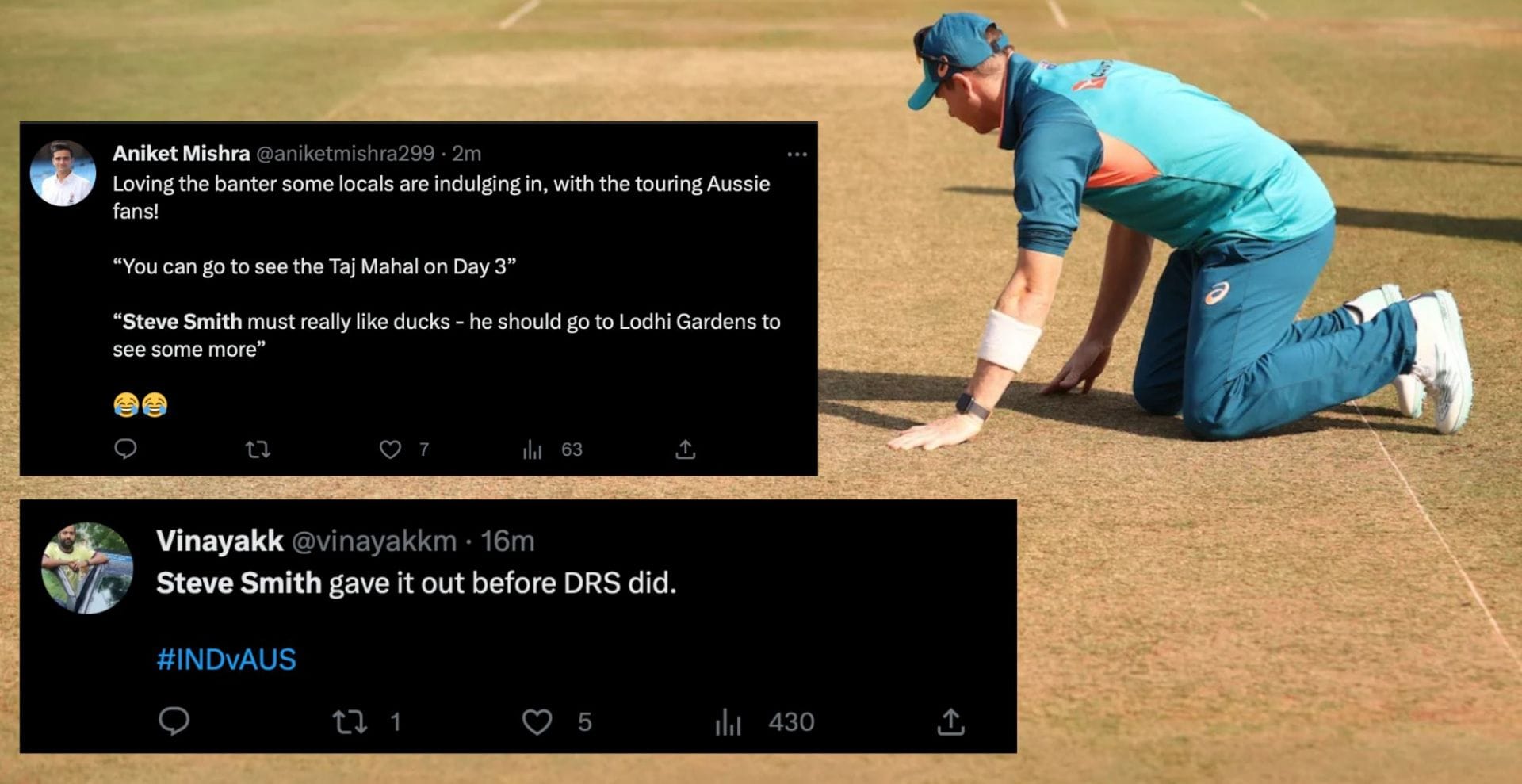Viewport: 1522px width, 784px height.
Task: Retweet Aniket Mishra's tweet
Action: point(256,449)
